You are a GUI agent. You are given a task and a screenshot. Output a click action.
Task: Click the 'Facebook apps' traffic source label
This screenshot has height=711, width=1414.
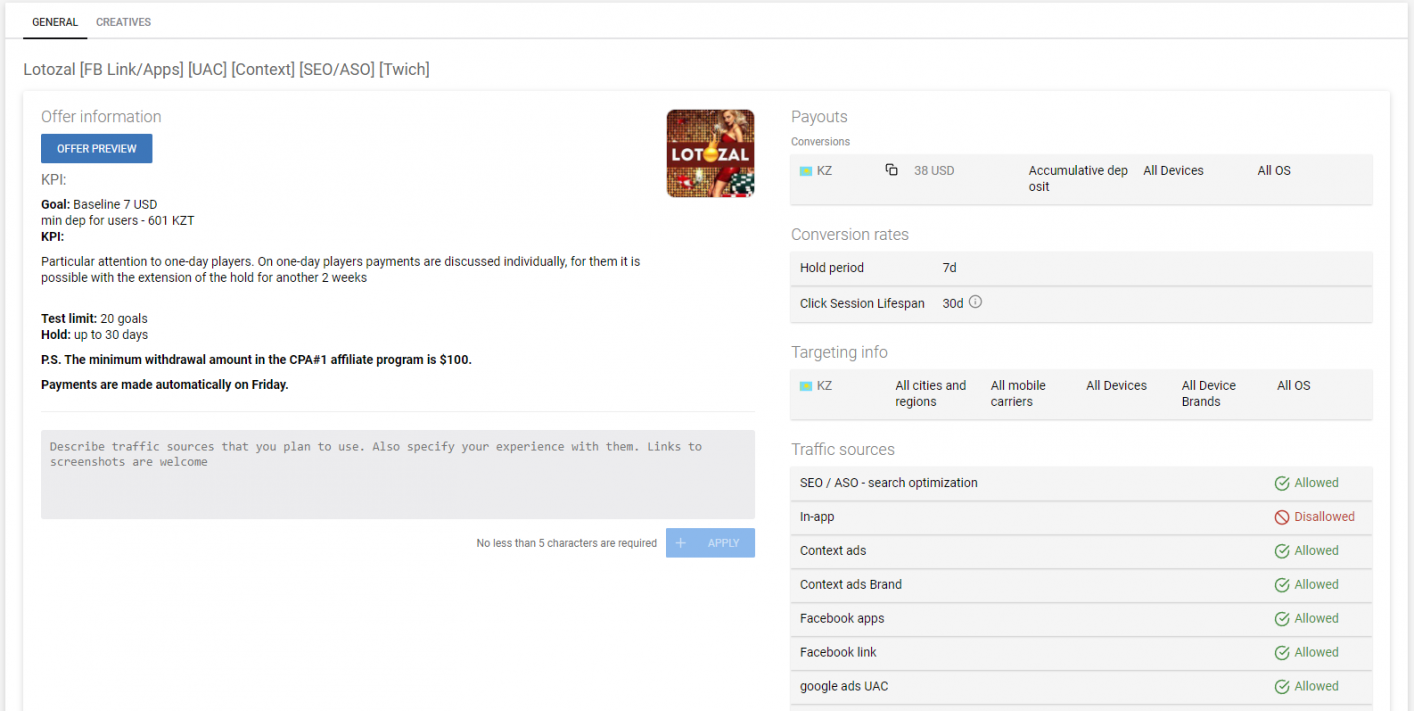(842, 619)
